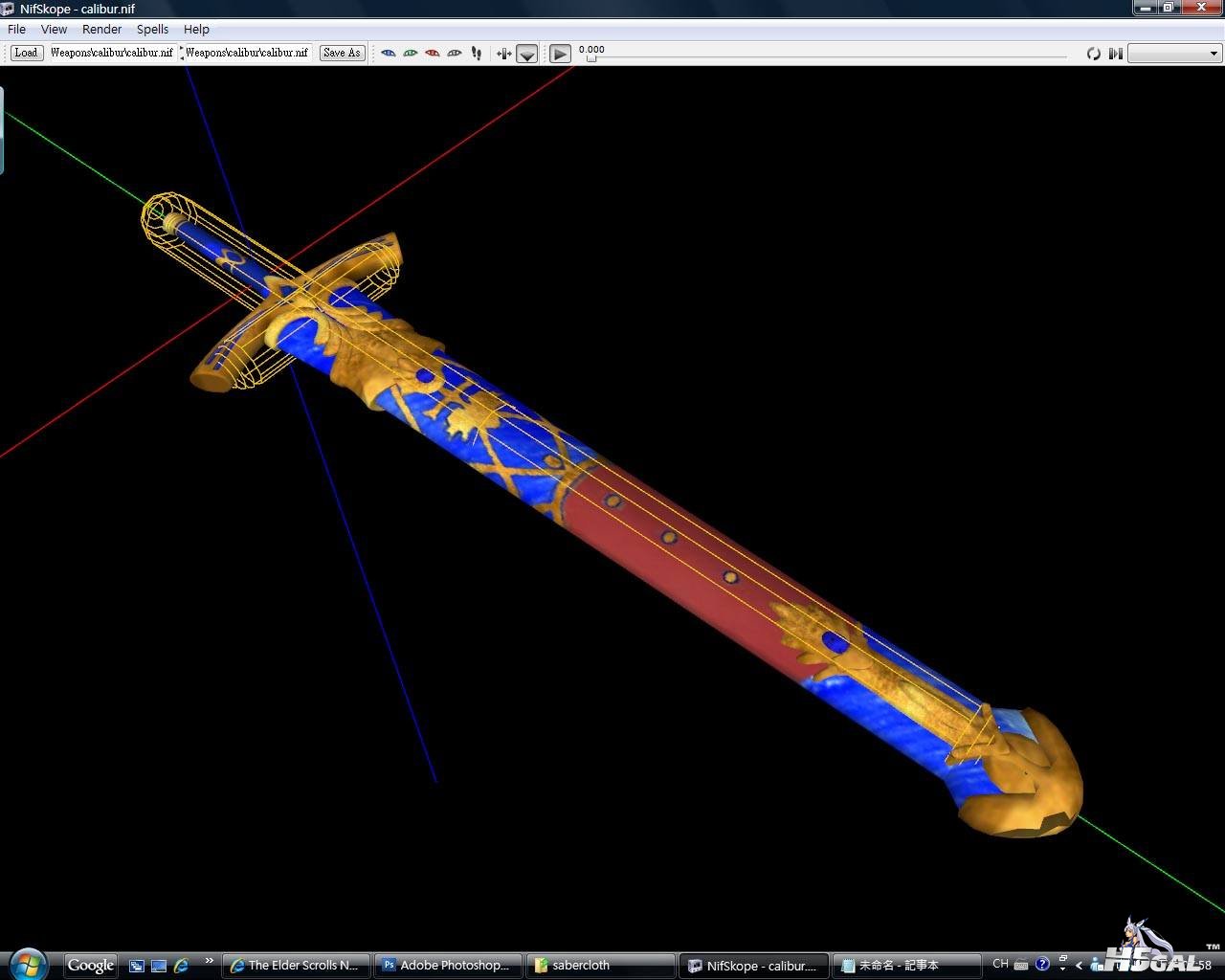Click the animation timeline slider handle
This screenshot has width=1225, height=980.
click(x=591, y=58)
